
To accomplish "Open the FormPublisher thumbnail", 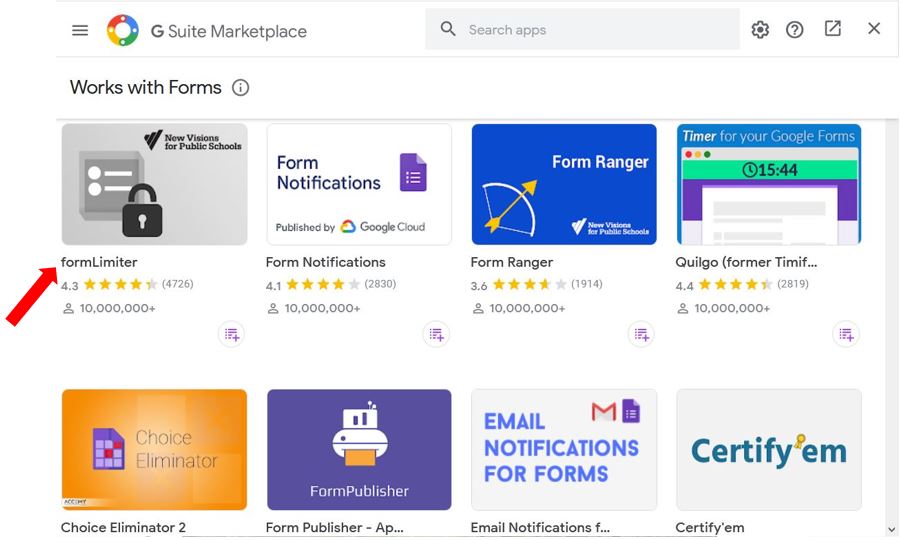I will 359,450.
